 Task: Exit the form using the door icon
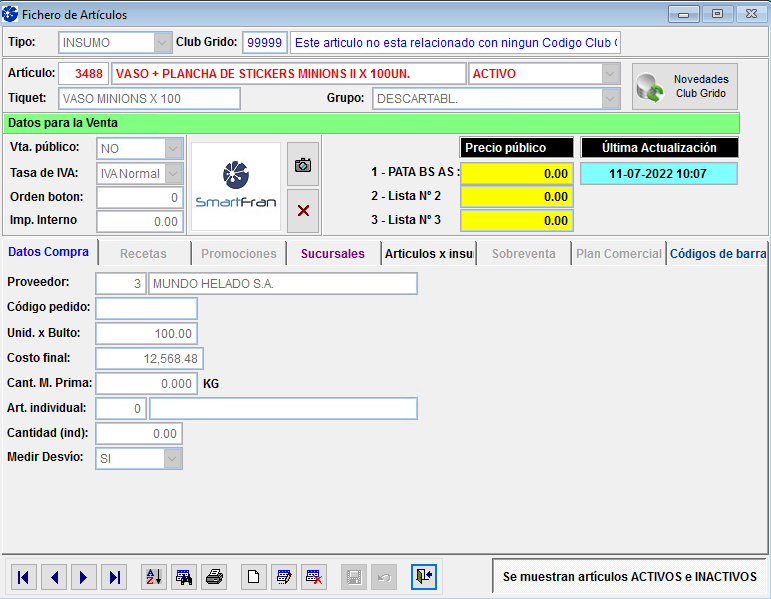pyautogui.click(x=424, y=576)
